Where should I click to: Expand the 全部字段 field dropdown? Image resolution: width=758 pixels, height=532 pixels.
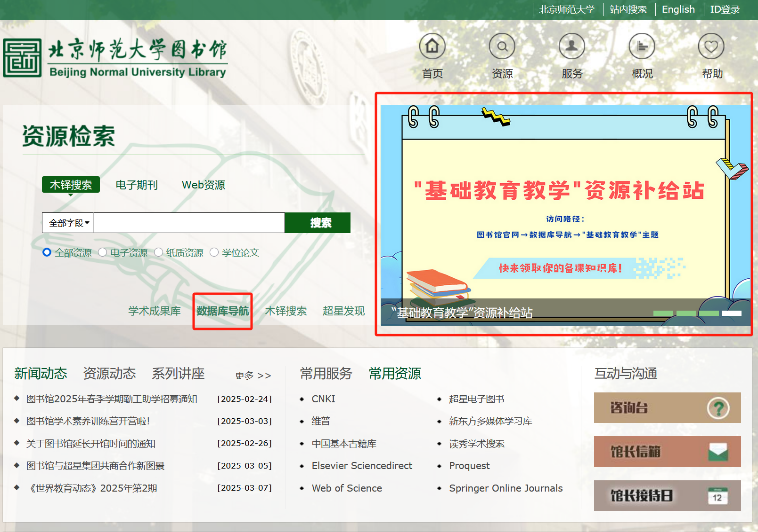[x=68, y=222]
